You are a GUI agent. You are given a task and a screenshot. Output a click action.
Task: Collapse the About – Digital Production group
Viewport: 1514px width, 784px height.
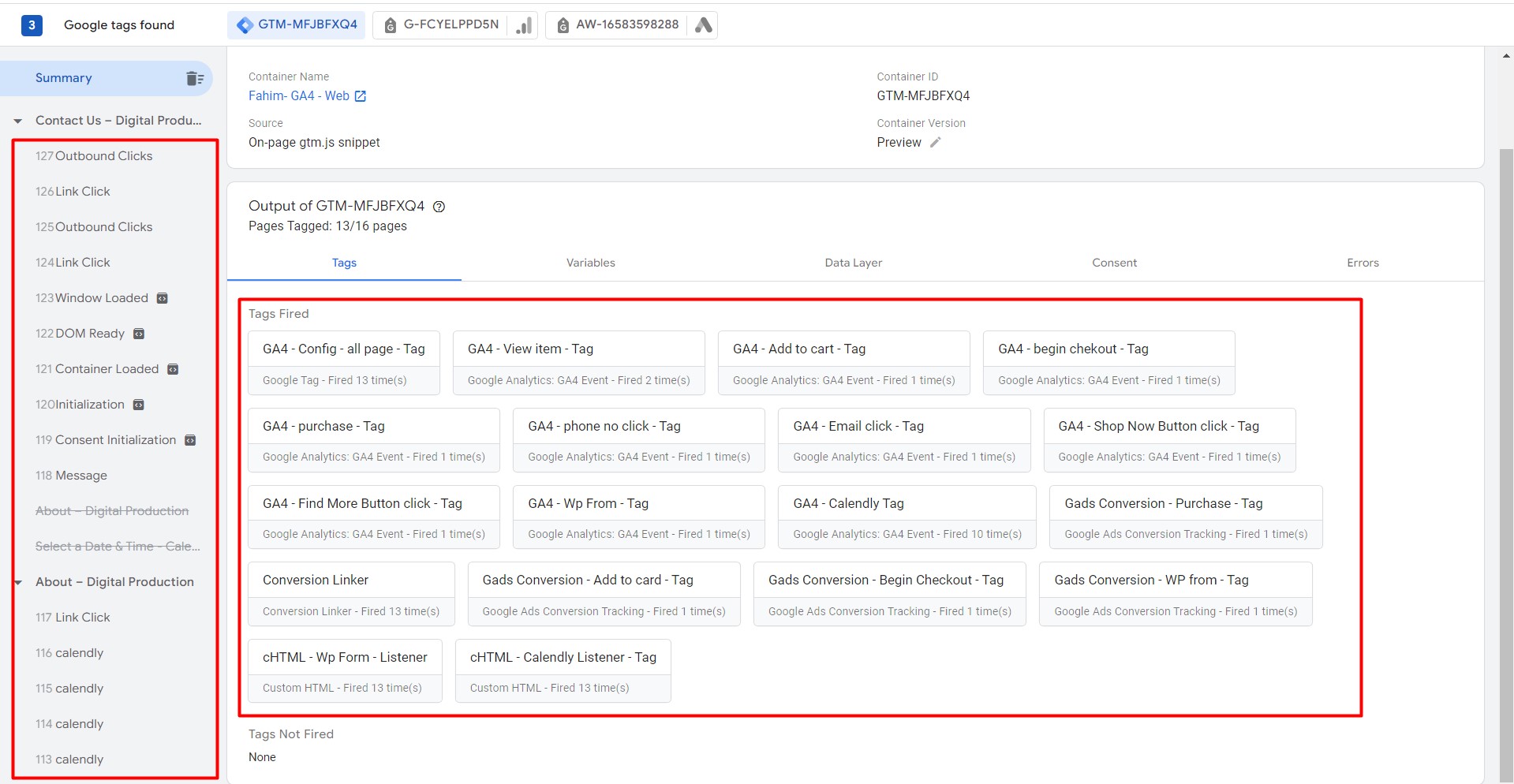(17, 583)
